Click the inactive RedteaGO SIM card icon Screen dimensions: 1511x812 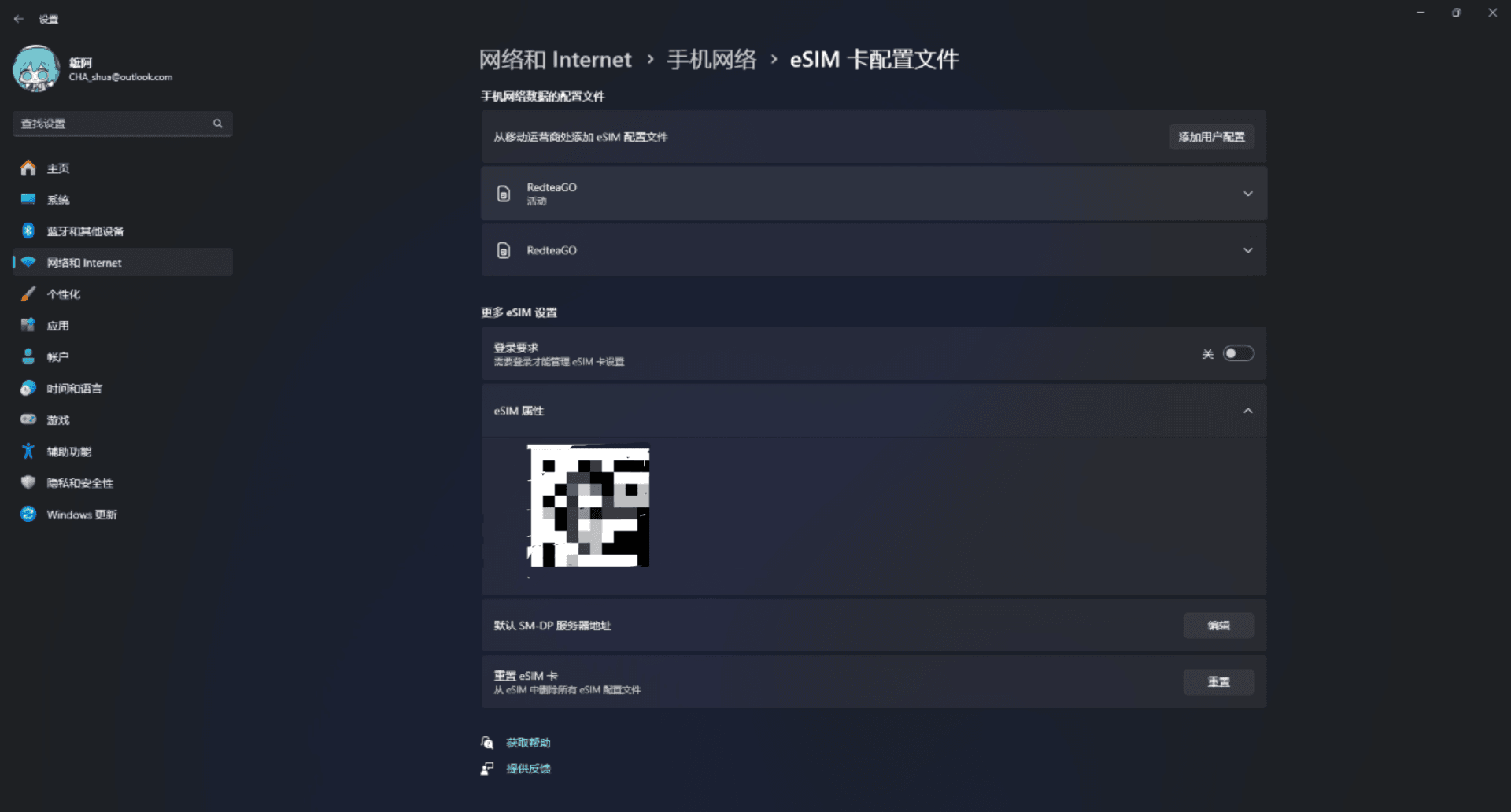[504, 250]
